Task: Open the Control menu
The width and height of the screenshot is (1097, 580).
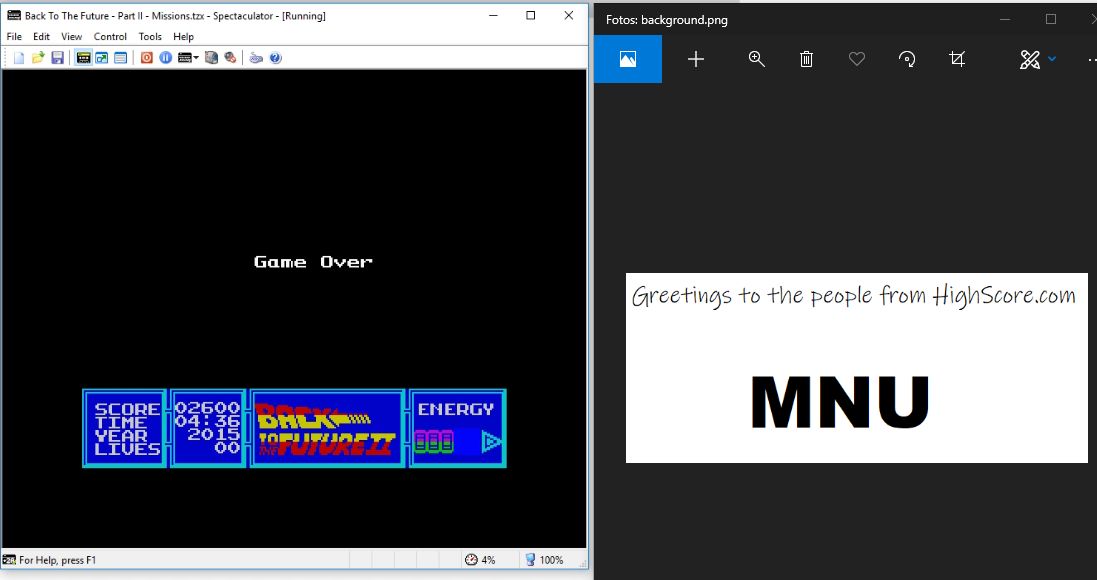Action: 110,37
